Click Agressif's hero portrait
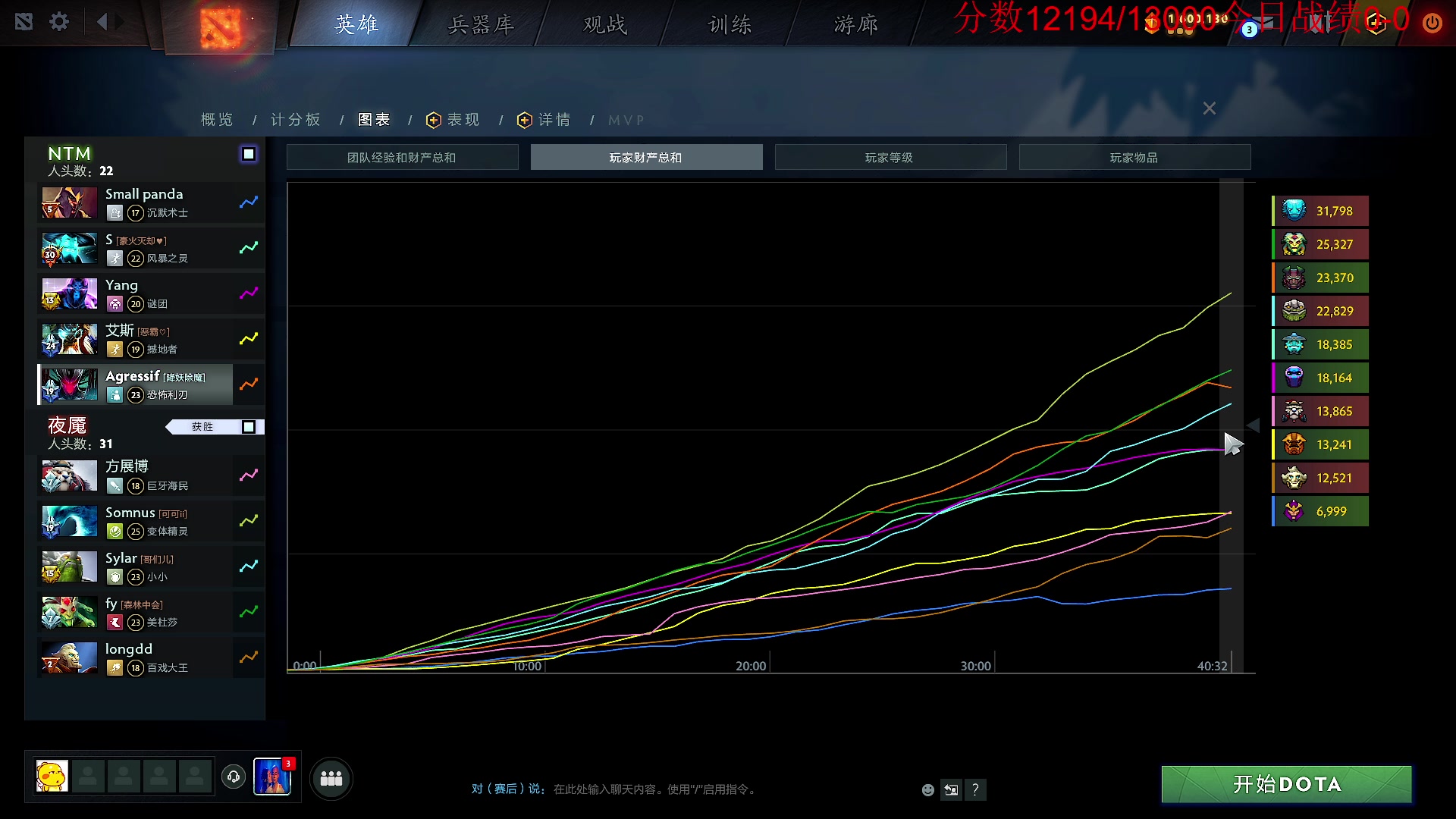The width and height of the screenshot is (1456, 819). 69,384
